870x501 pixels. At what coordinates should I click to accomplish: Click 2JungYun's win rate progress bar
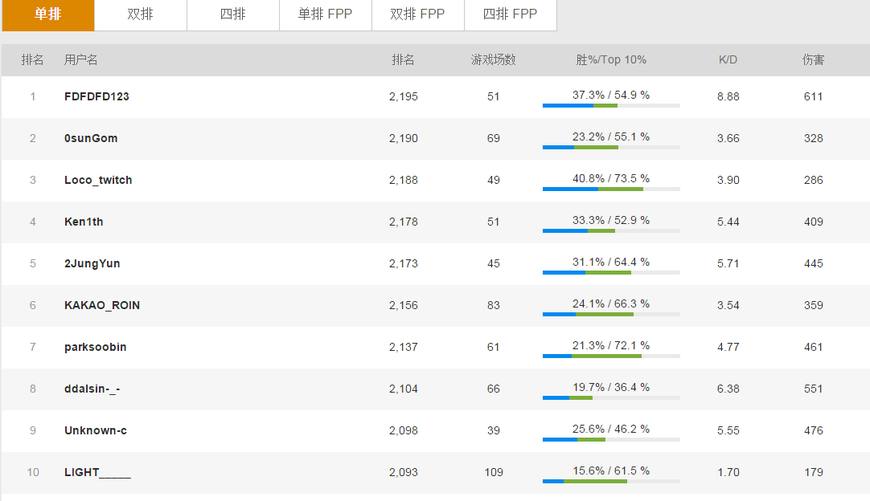click(x=611, y=272)
